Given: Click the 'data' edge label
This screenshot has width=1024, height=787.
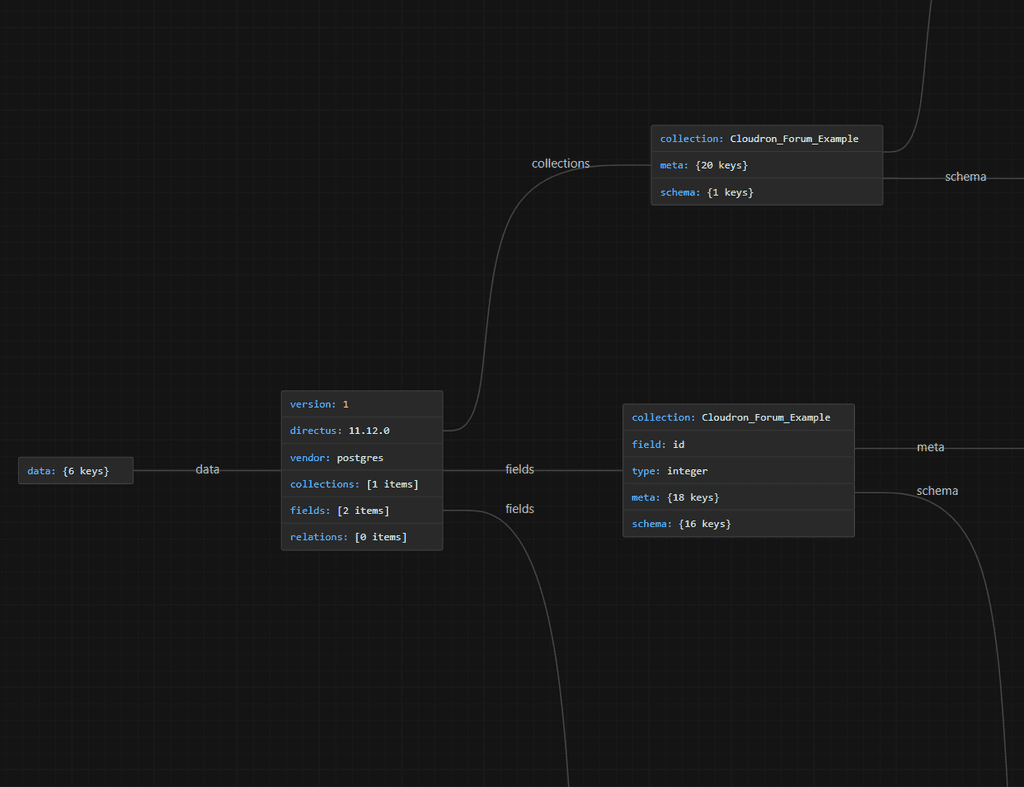Looking at the screenshot, I should tap(207, 469).
